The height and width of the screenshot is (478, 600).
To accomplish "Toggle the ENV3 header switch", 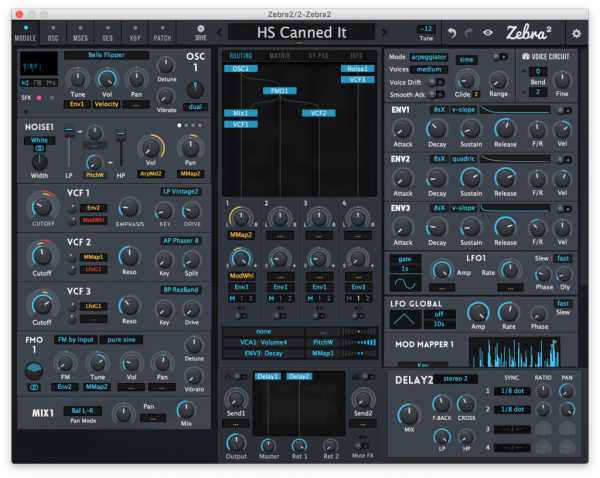I will pos(564,209).
